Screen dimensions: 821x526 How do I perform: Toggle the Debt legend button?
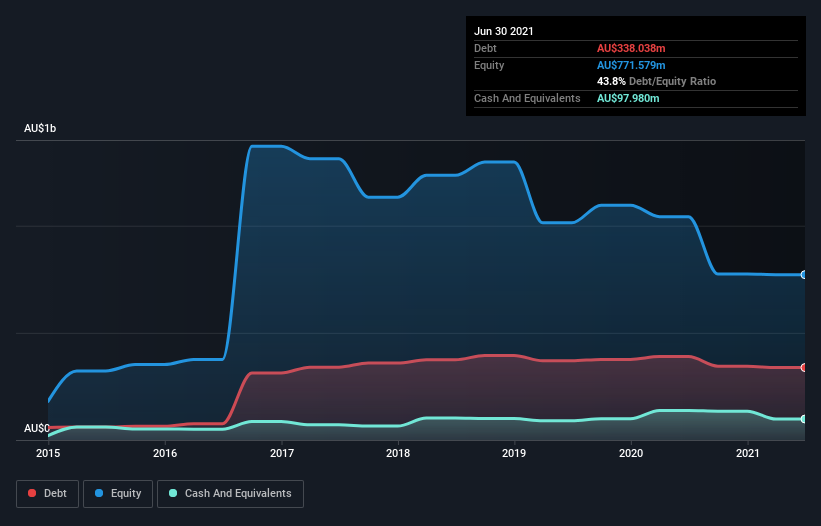click(x=47, y=494)
